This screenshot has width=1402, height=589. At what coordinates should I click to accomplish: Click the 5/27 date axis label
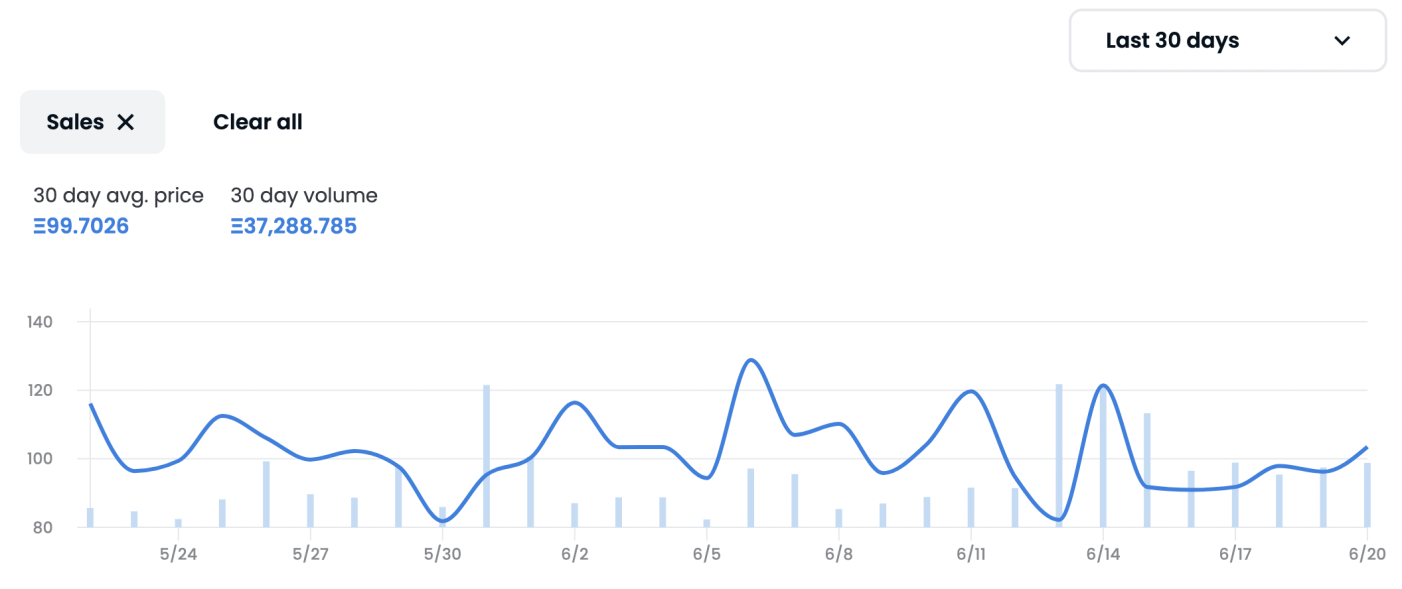pos(310,555)
